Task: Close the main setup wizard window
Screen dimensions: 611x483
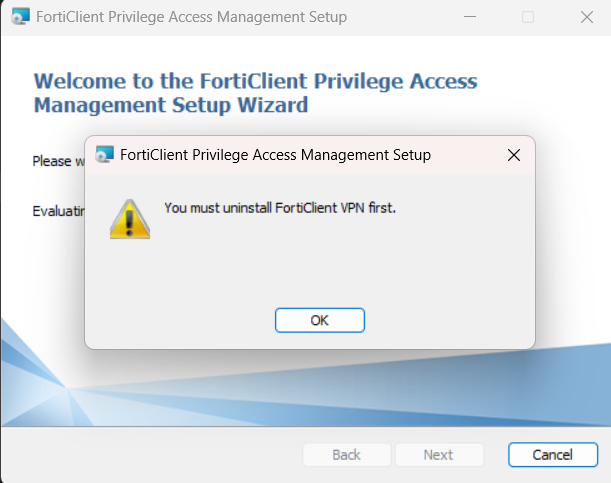Action: [587, 17]
